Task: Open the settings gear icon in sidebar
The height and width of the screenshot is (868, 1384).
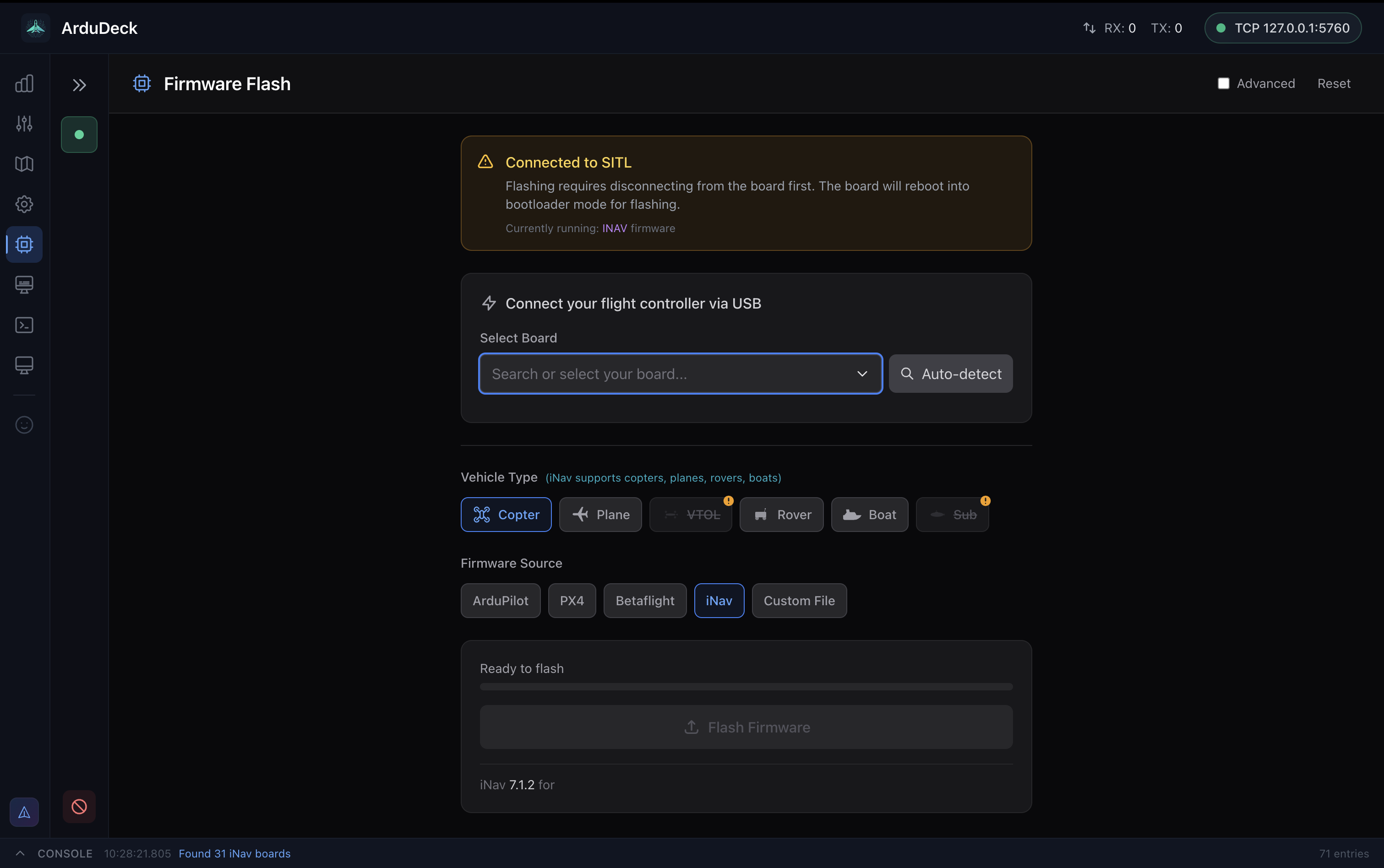Action: coord(24,204)
